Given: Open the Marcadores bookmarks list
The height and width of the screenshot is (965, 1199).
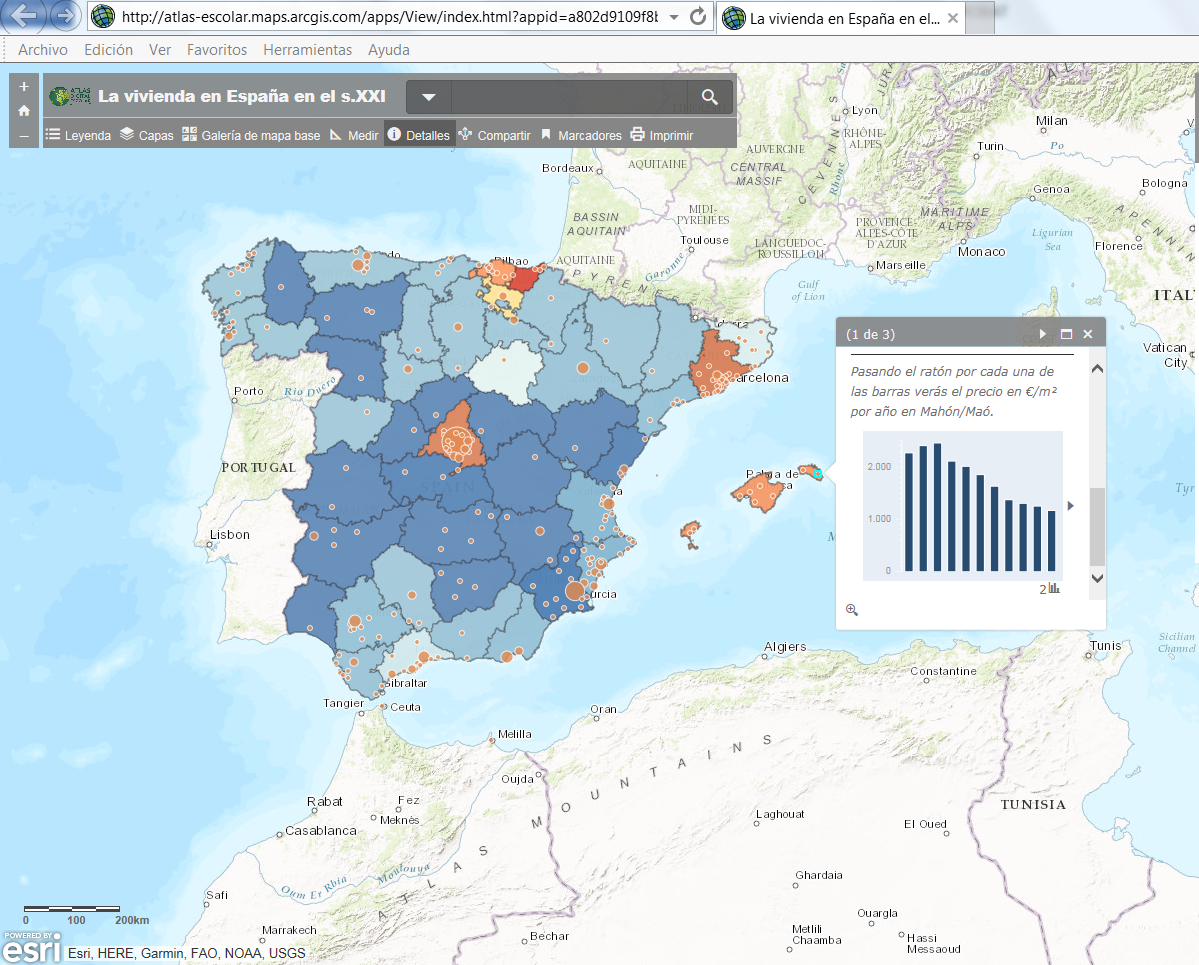Looking at the screenshot, I should coord(581,135).
